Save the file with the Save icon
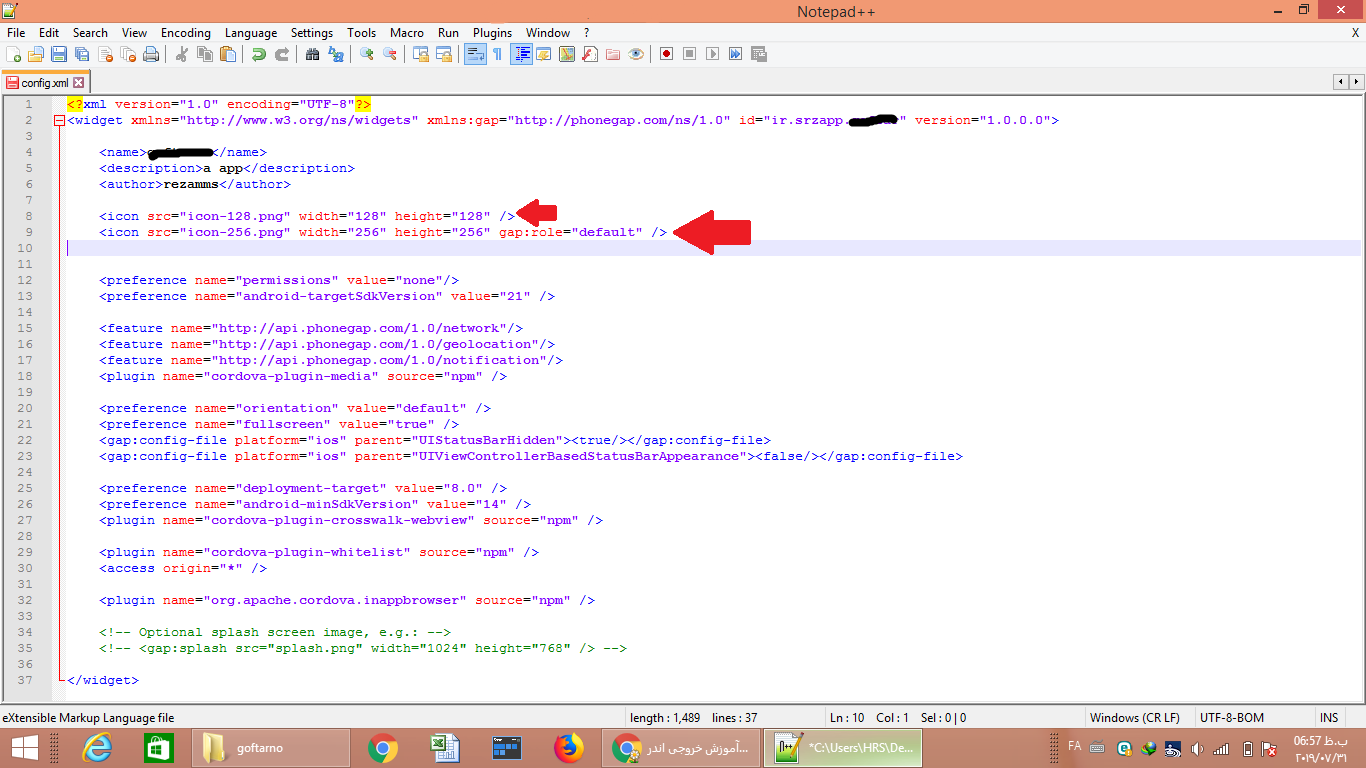Image resolution: width=1366 pixels, height=768 pixels. click(x=59, y=54)
